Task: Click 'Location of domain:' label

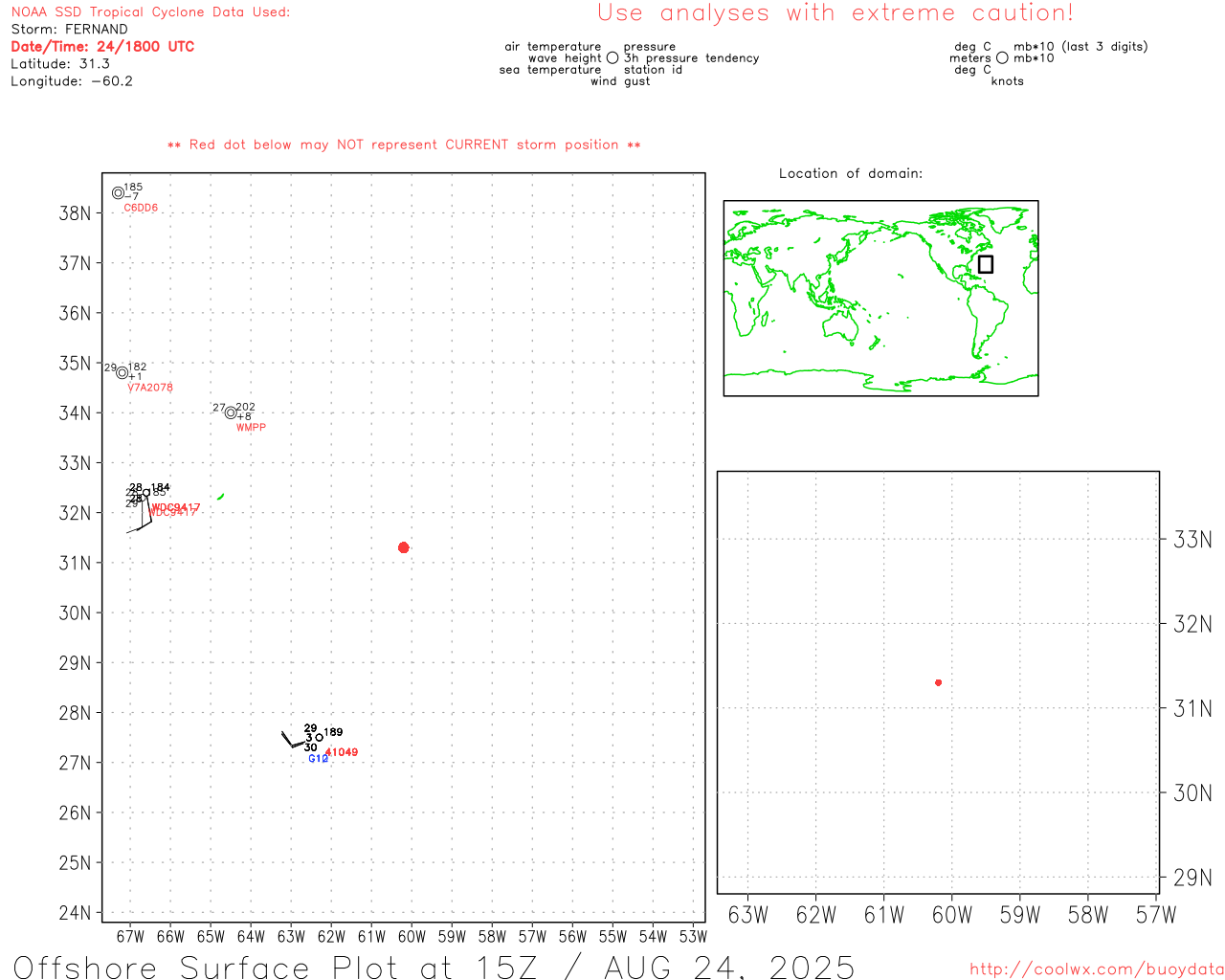Action: click(851, 173)
